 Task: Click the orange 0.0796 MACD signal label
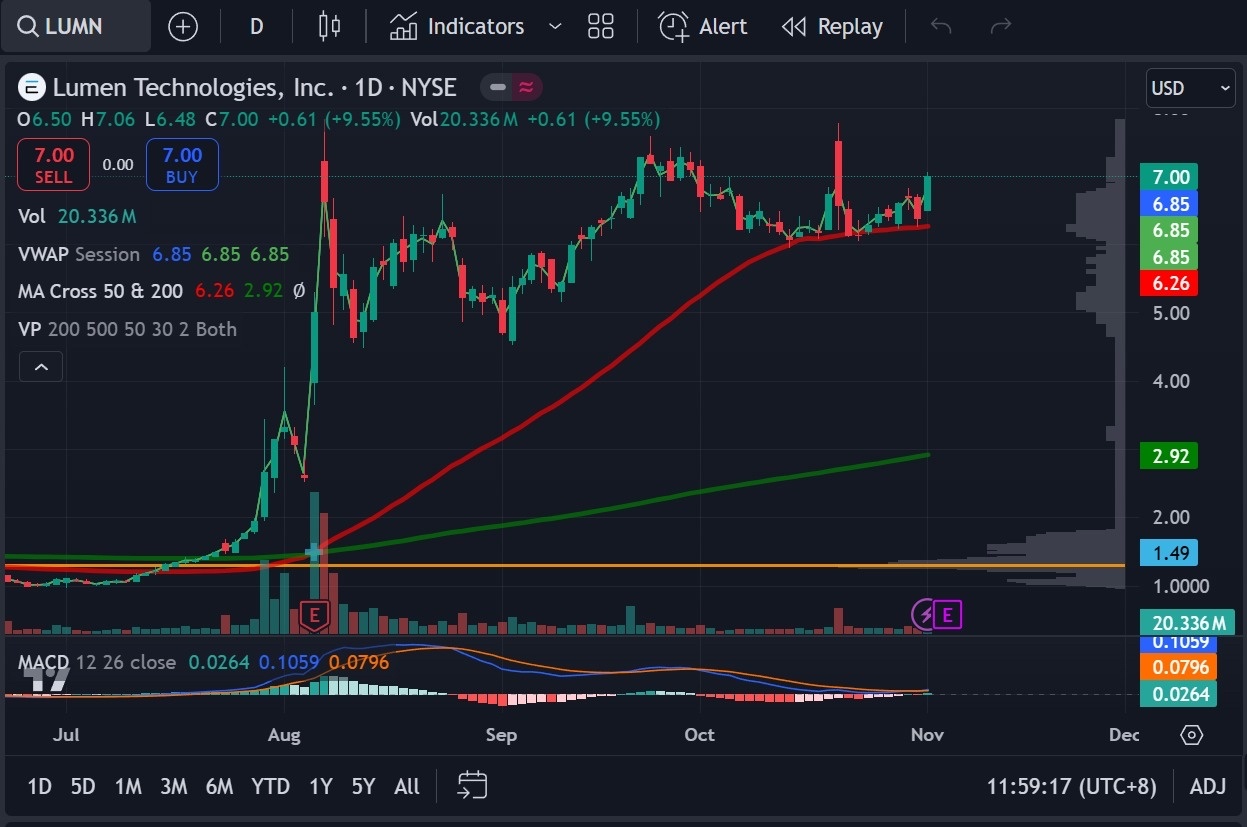click(1179, 667)
